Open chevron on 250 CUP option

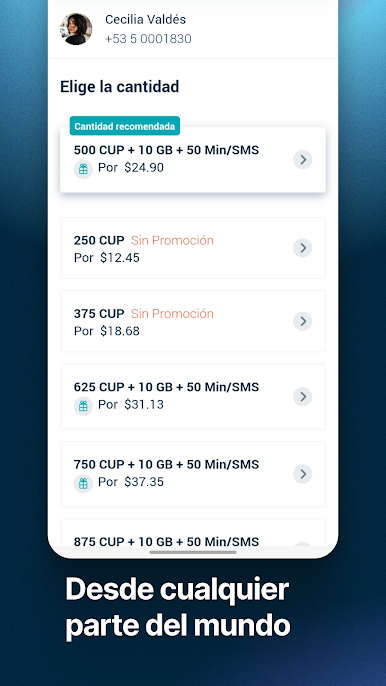pos(302,248)
